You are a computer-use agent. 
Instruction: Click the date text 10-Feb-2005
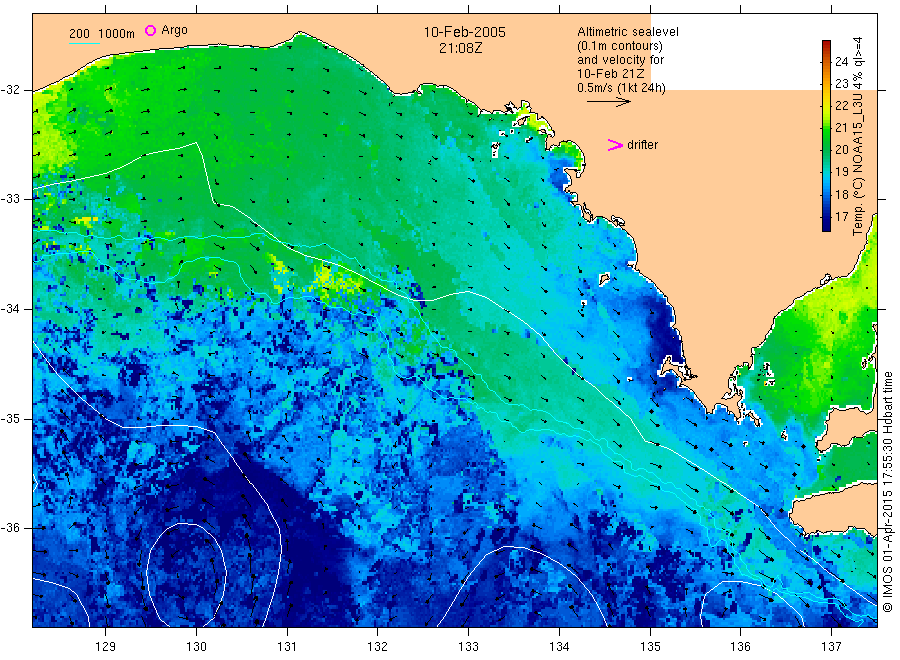[x=464, y=32]
